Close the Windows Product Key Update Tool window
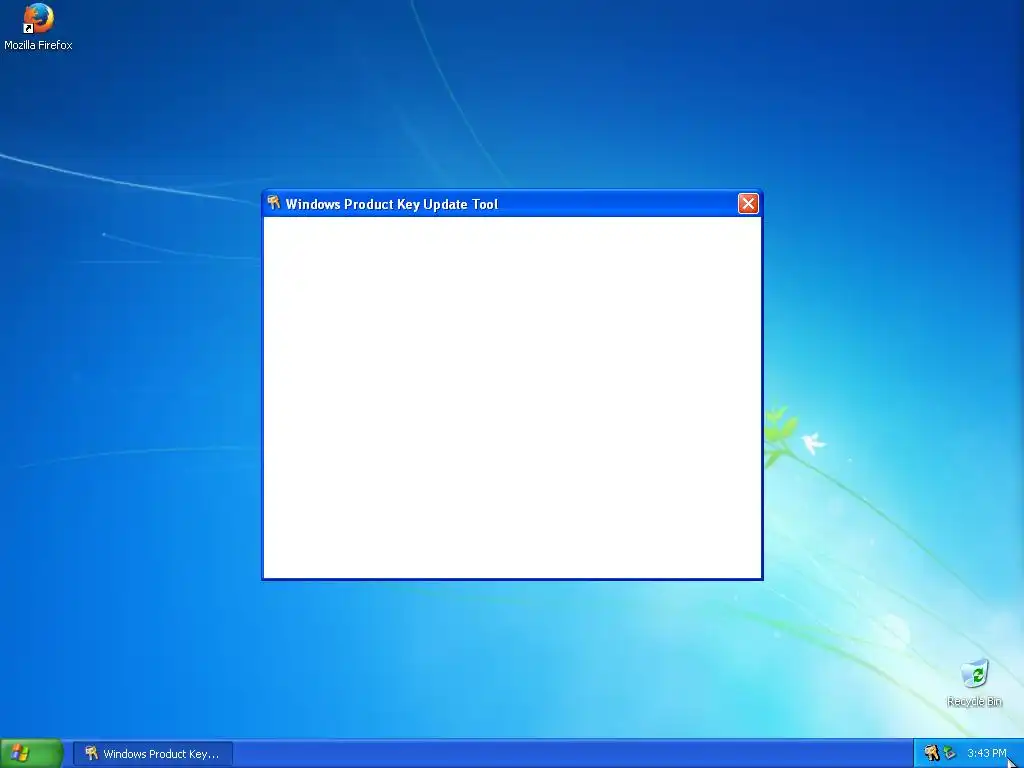This screenshot has height=768, width=1024. 748,204
